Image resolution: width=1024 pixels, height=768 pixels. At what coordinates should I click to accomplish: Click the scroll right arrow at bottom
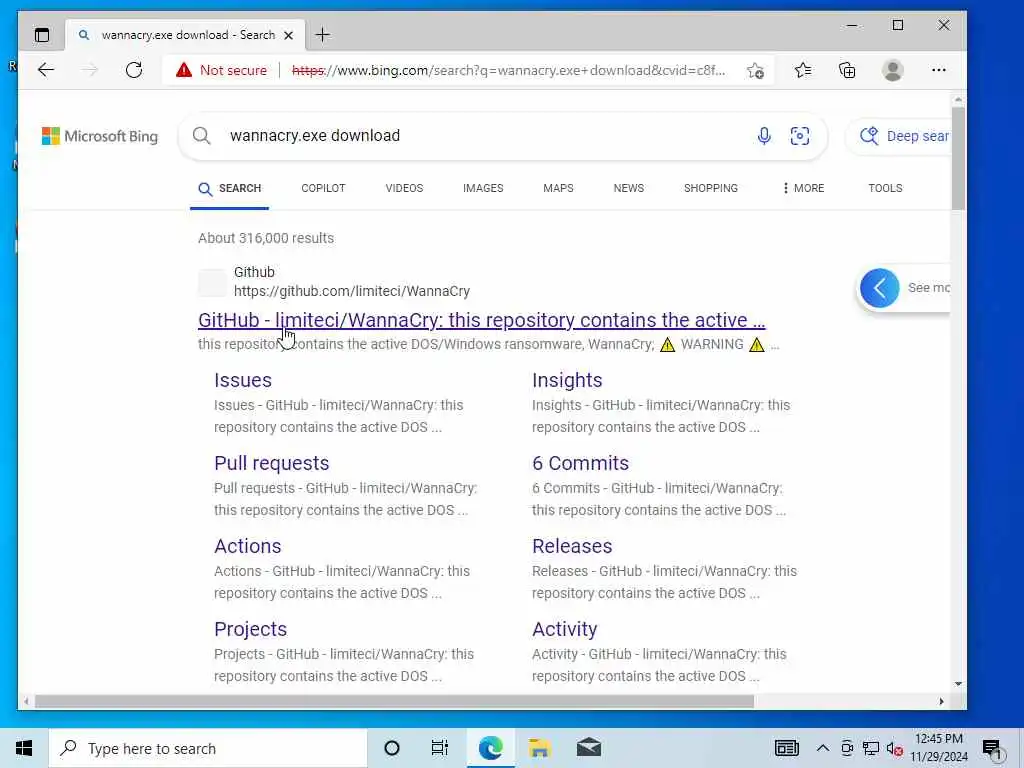pos(941,701)
